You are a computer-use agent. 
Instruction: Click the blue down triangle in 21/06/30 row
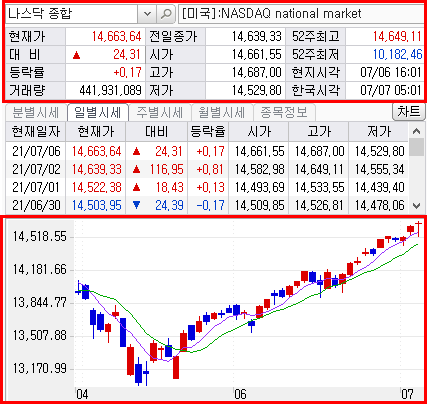tap(136, 205)
